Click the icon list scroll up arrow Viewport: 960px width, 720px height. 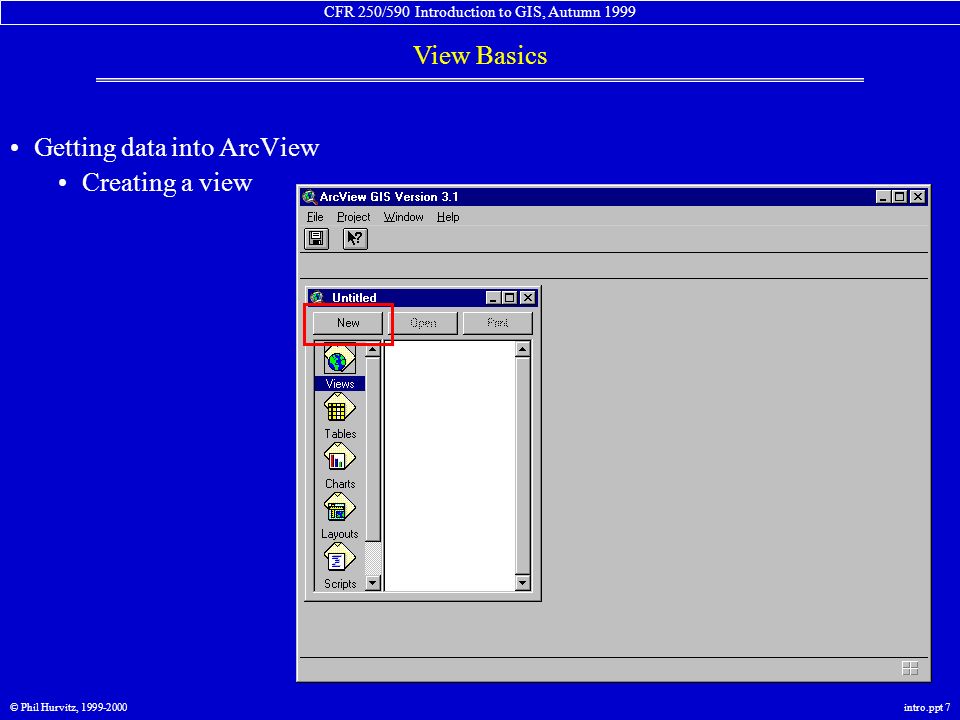pos(372,350)
